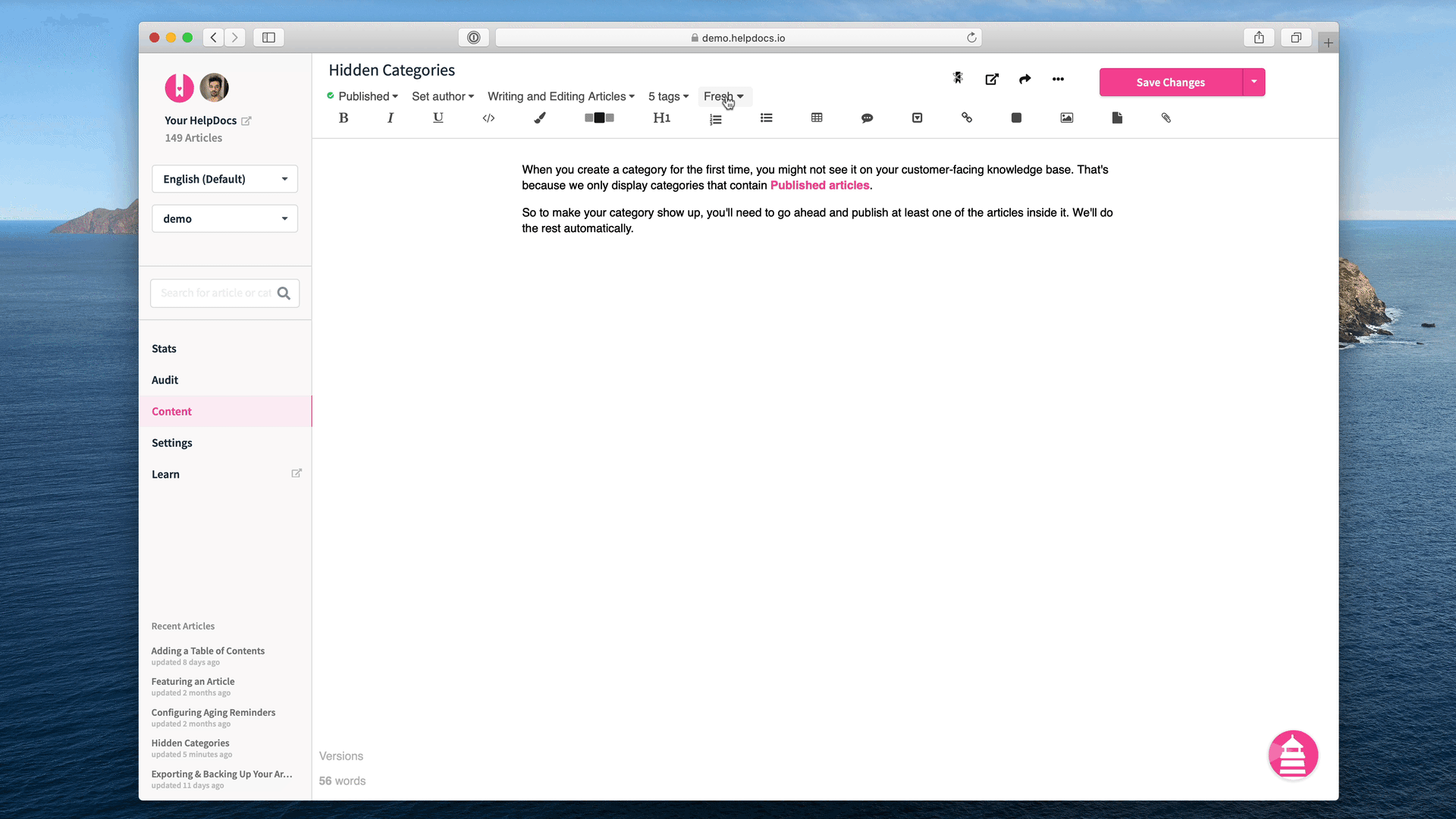
Task: Toggle italic formatting
Action: click(x=391, y=118)
